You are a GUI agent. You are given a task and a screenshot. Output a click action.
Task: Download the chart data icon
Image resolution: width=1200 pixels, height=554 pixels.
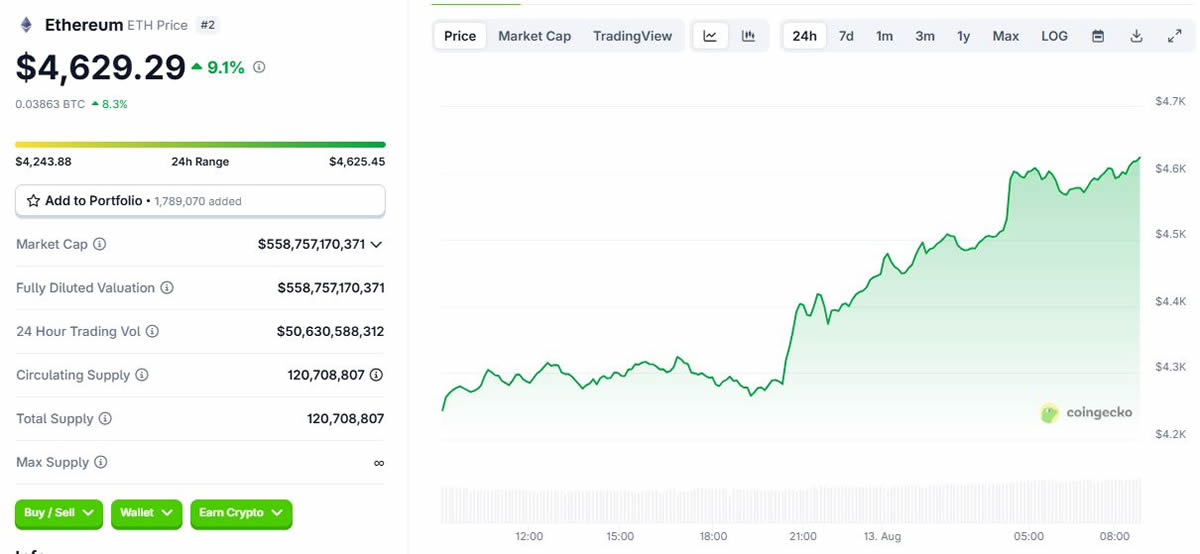pos(1136,36)
